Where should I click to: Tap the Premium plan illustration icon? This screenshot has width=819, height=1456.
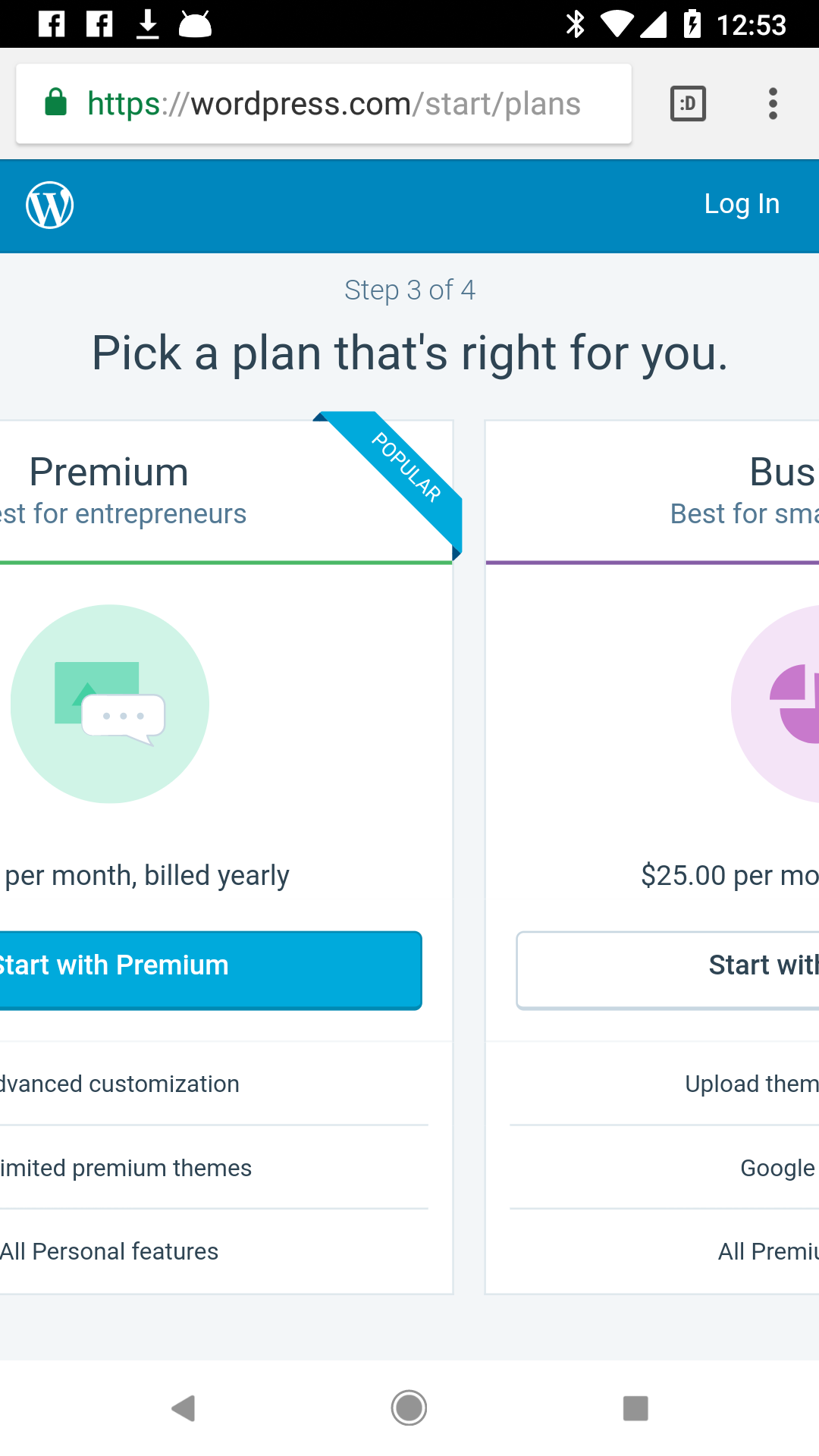click(x=110, y=704)
